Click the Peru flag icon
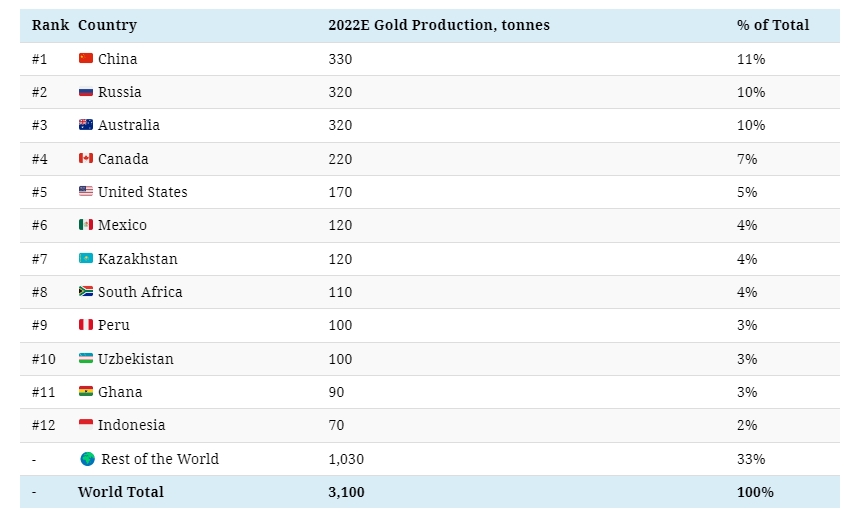 tap(86, 325)
